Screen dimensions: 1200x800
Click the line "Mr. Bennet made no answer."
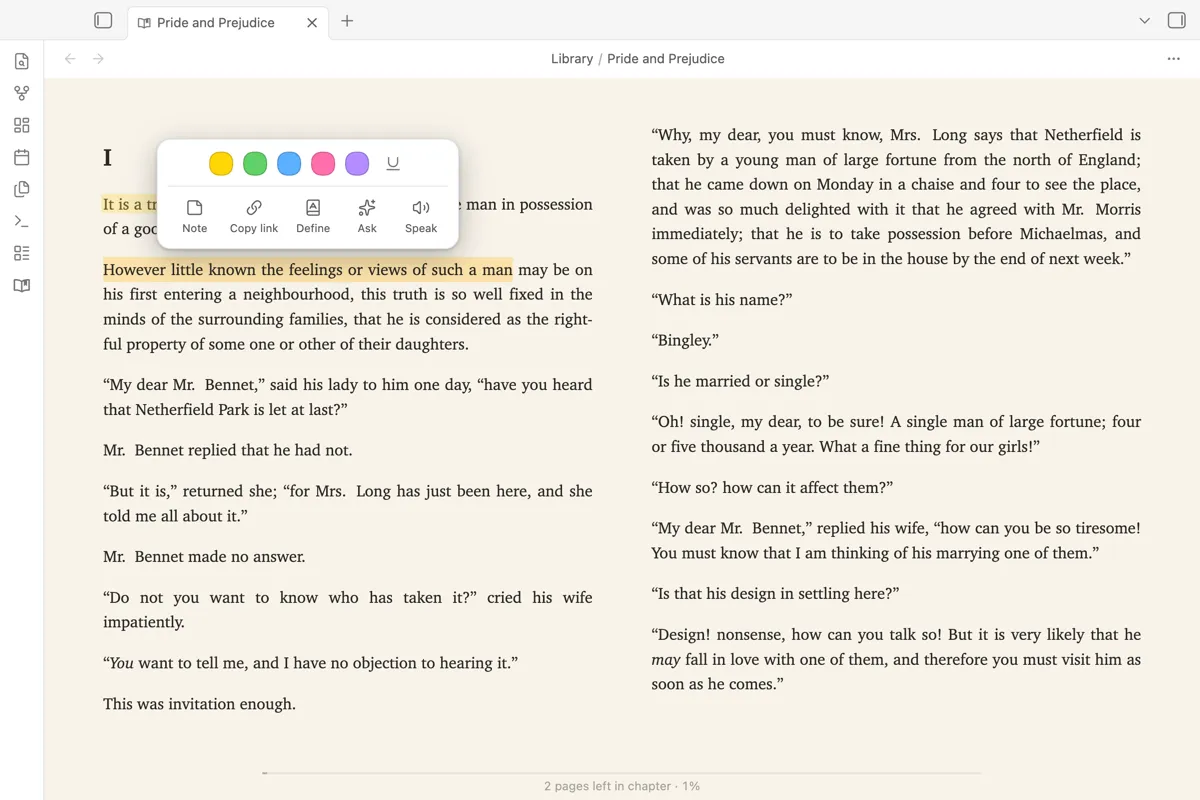204,557
